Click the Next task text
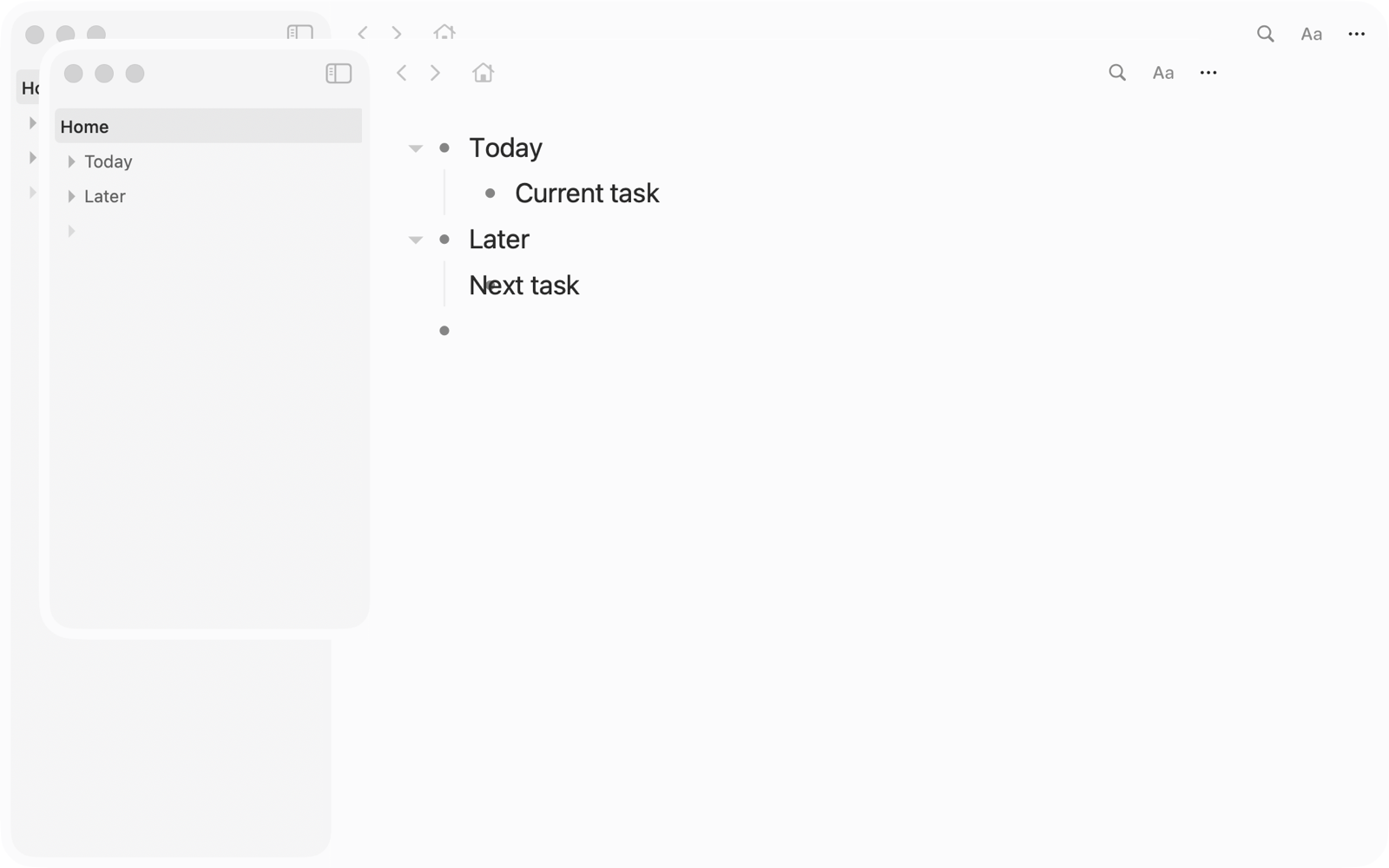This screenshot has height=868, width=1389. pos(523,285)
